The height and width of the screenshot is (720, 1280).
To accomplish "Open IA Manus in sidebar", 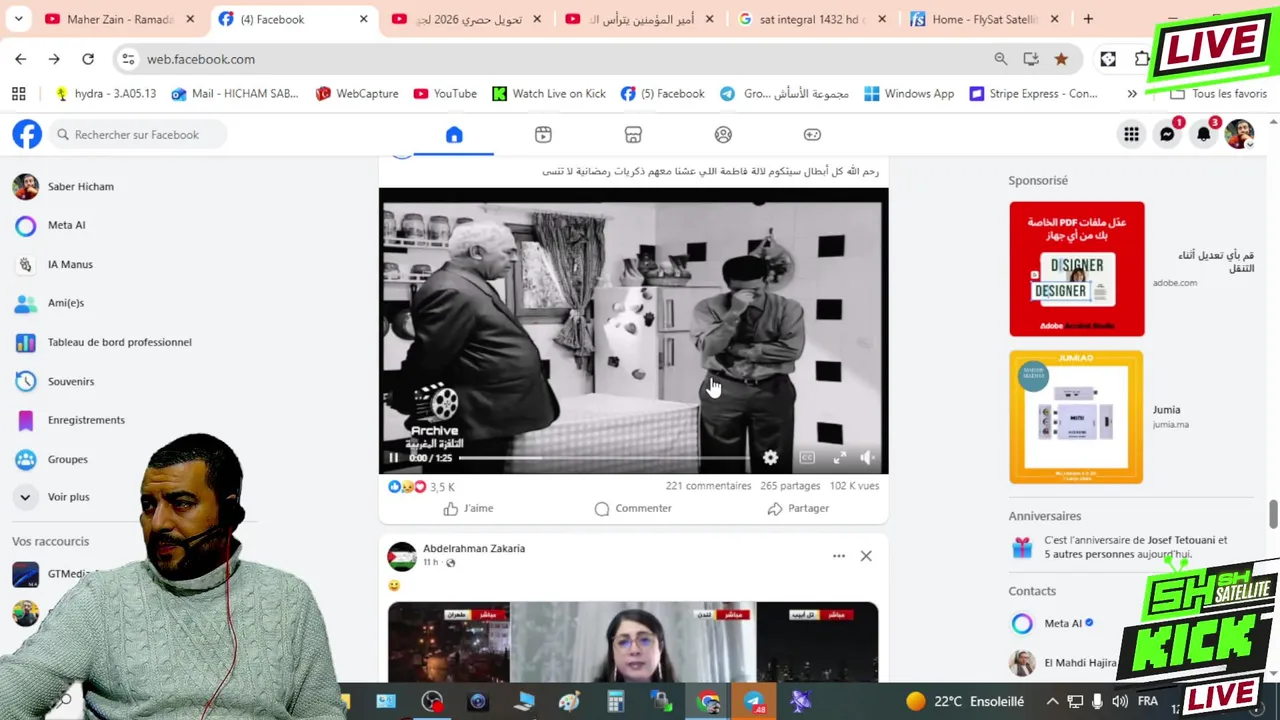I will pyautogui.click(x=70, y=264).
